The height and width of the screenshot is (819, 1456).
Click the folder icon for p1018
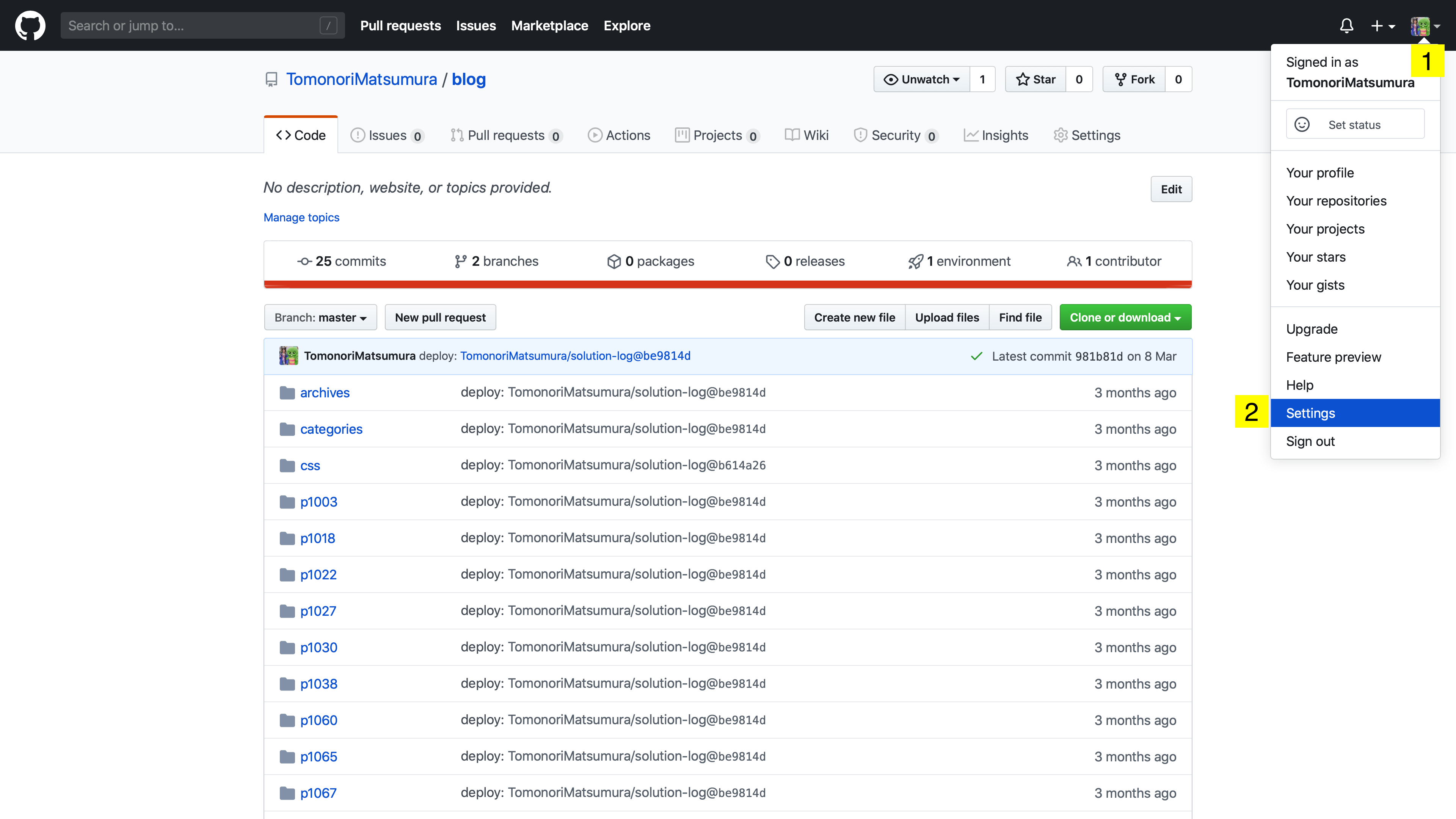pos(287,538)
